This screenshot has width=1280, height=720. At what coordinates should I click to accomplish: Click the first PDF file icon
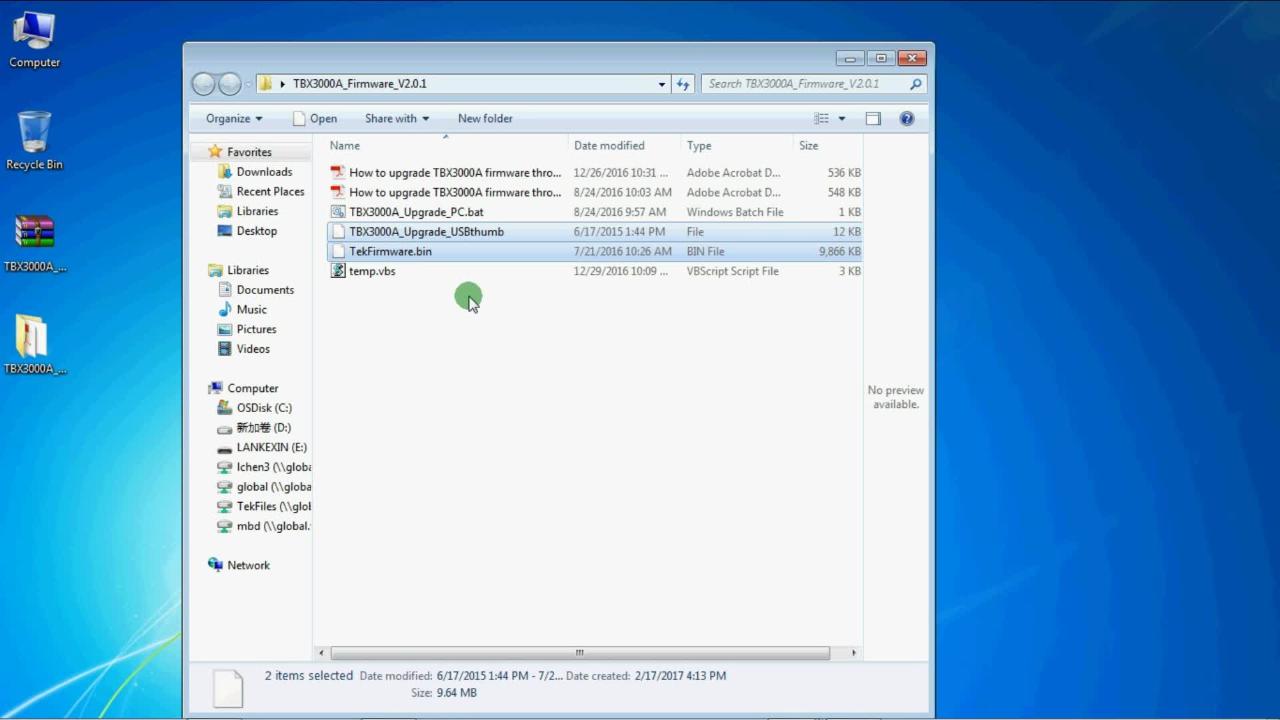338,172
